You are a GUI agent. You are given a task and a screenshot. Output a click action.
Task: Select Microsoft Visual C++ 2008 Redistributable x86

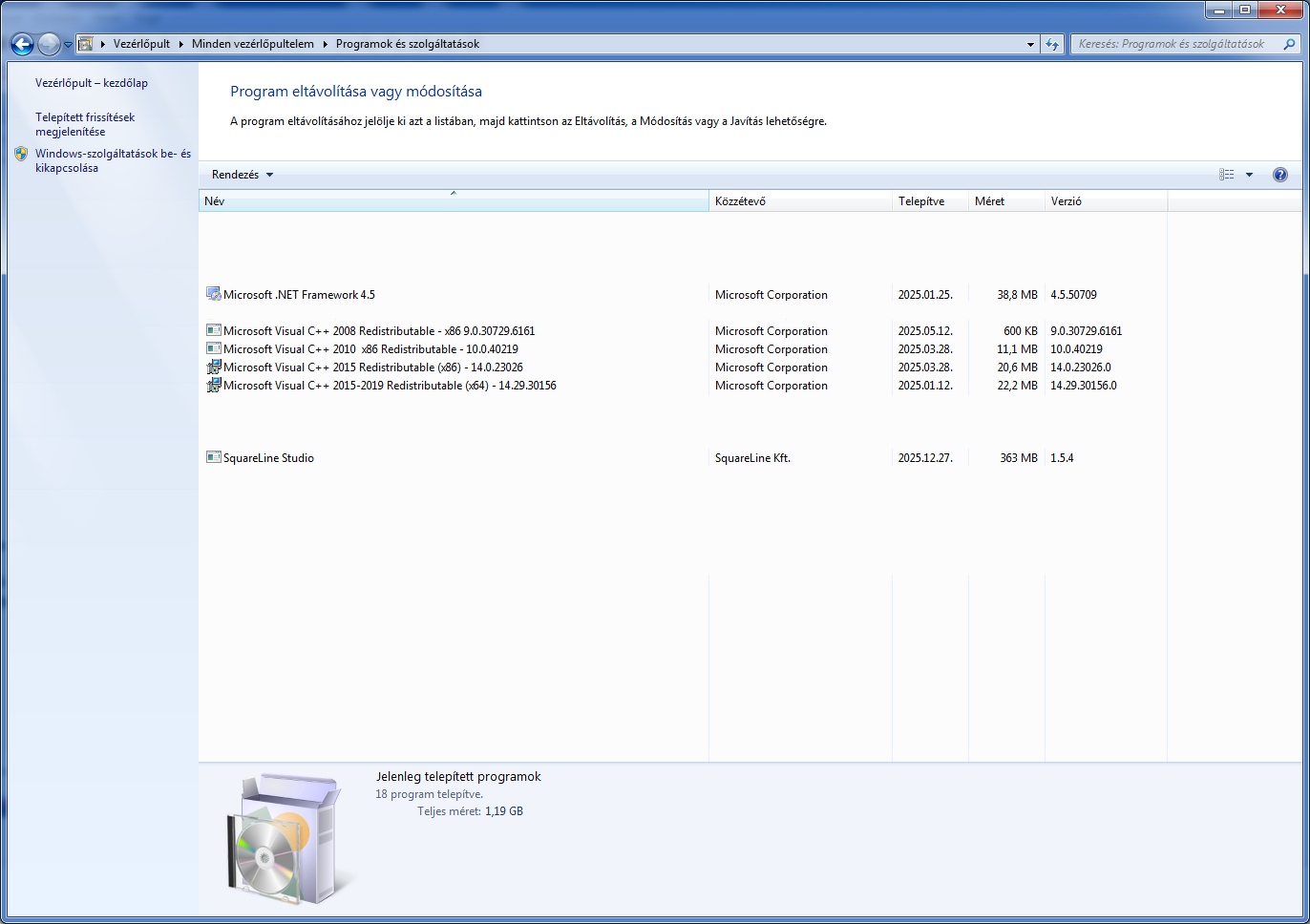[379, 331]
